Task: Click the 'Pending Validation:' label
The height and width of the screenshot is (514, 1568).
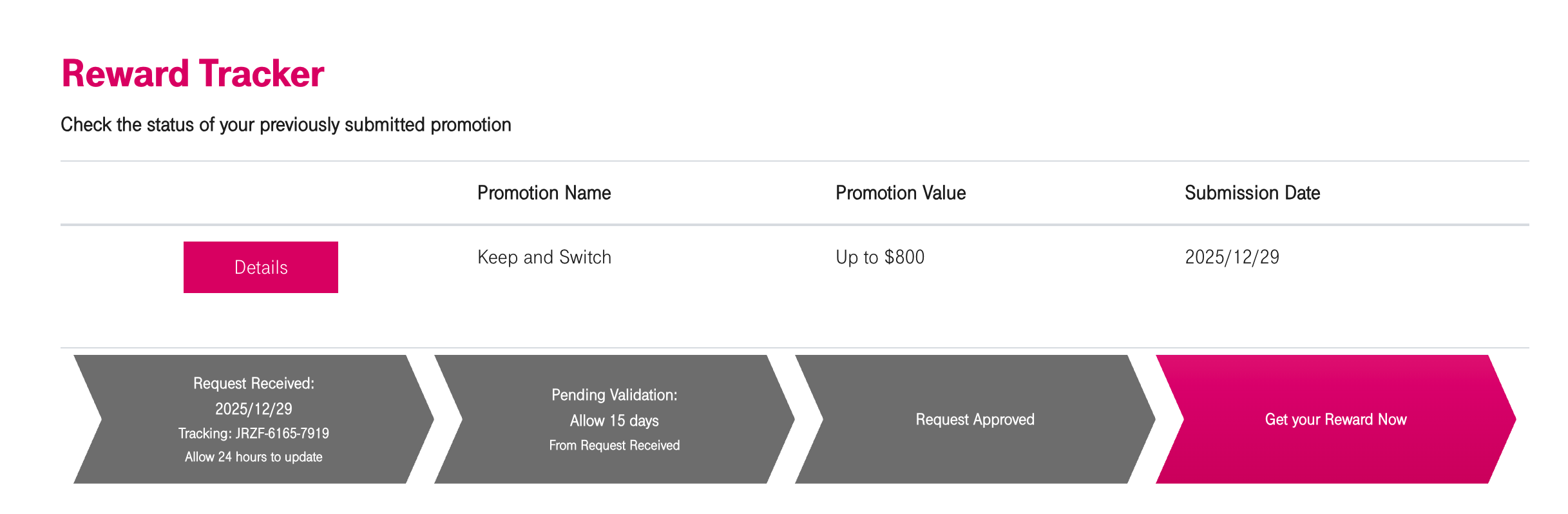Action: pos(614,395)
